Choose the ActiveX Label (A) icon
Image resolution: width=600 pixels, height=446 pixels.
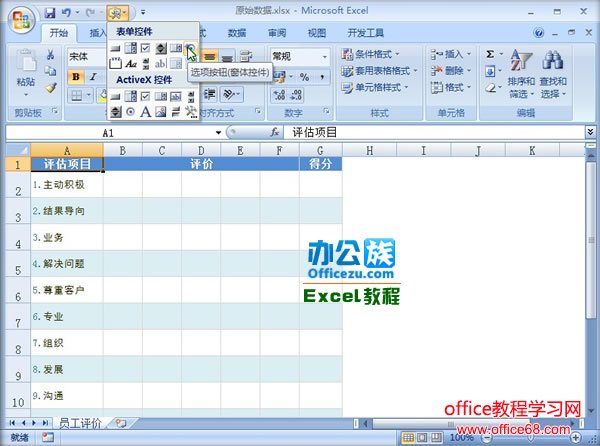tap(145, 112)
